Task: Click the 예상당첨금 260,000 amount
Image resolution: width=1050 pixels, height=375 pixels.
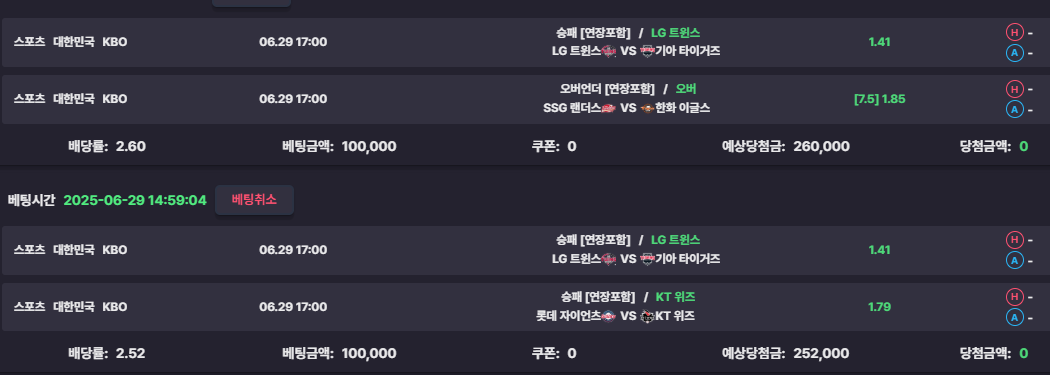Action: click(x=821, y=147)
